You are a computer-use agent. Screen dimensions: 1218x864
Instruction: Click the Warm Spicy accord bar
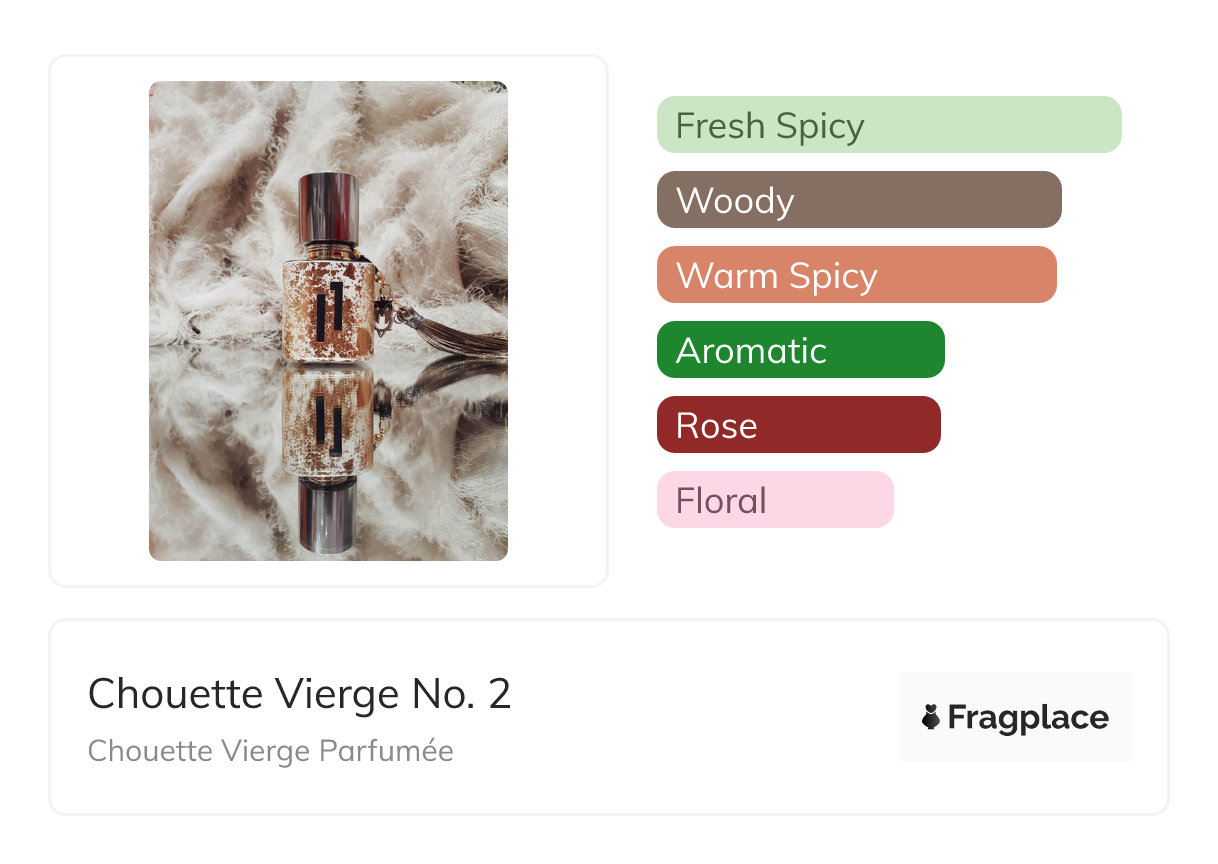point(856,275)
